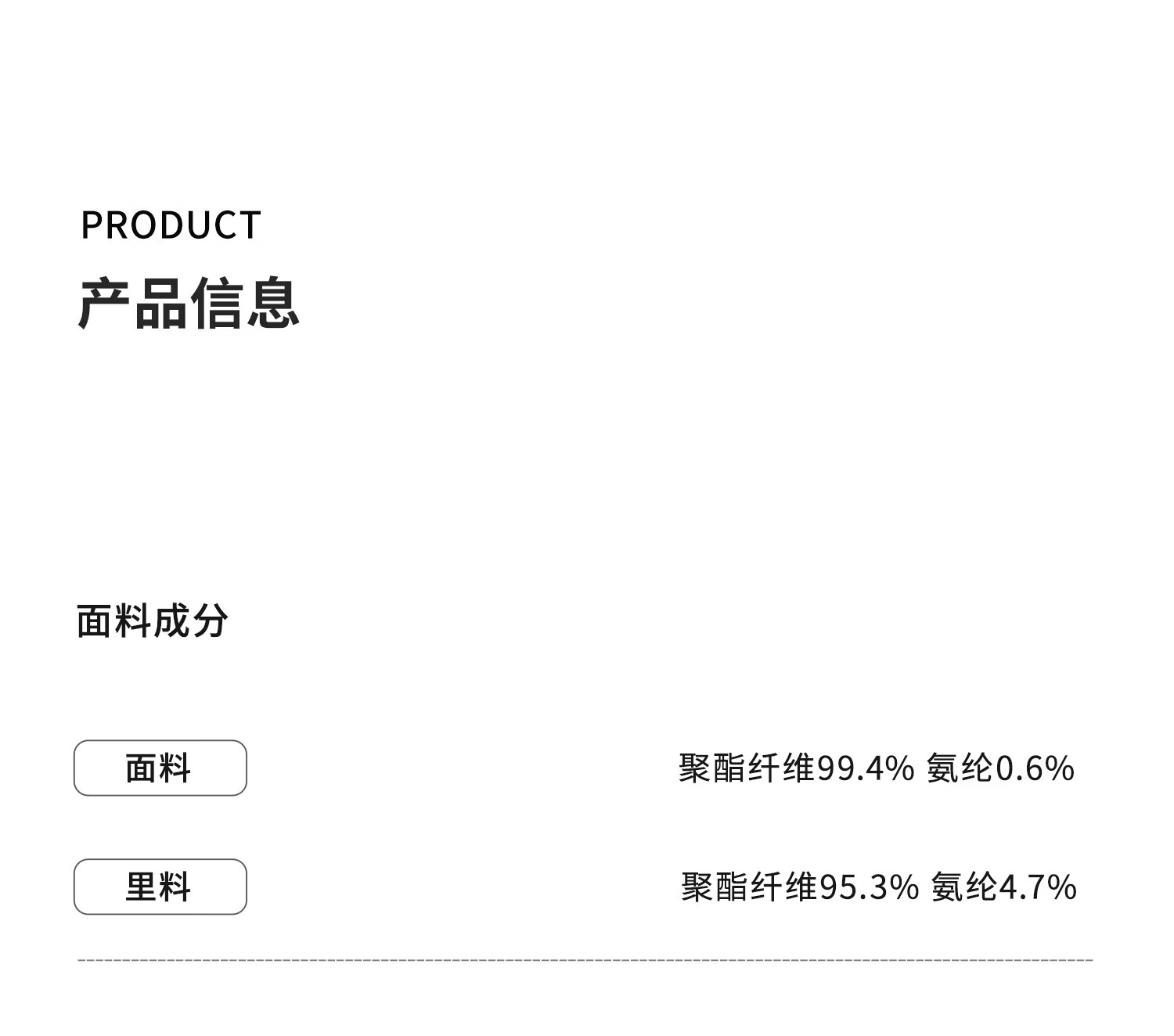Click the 产 character in the title

(105, 303)
